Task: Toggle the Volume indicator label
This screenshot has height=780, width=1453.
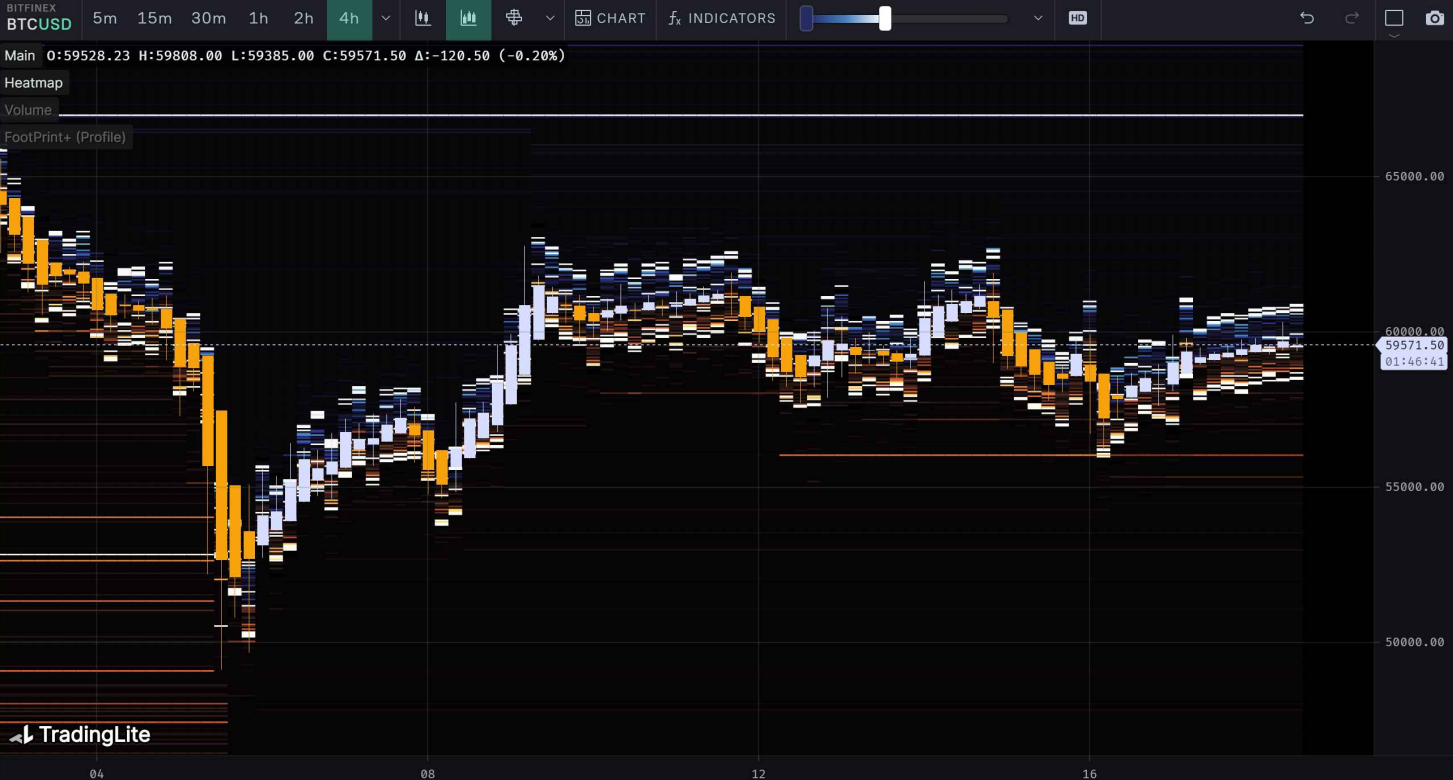Action: [x=28, y=110]
